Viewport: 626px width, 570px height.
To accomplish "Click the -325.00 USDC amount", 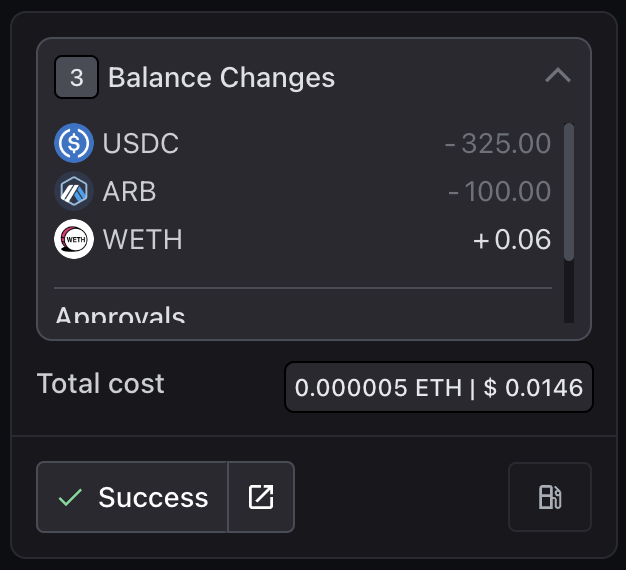I will pyautogui.click(x=498, y=144).
